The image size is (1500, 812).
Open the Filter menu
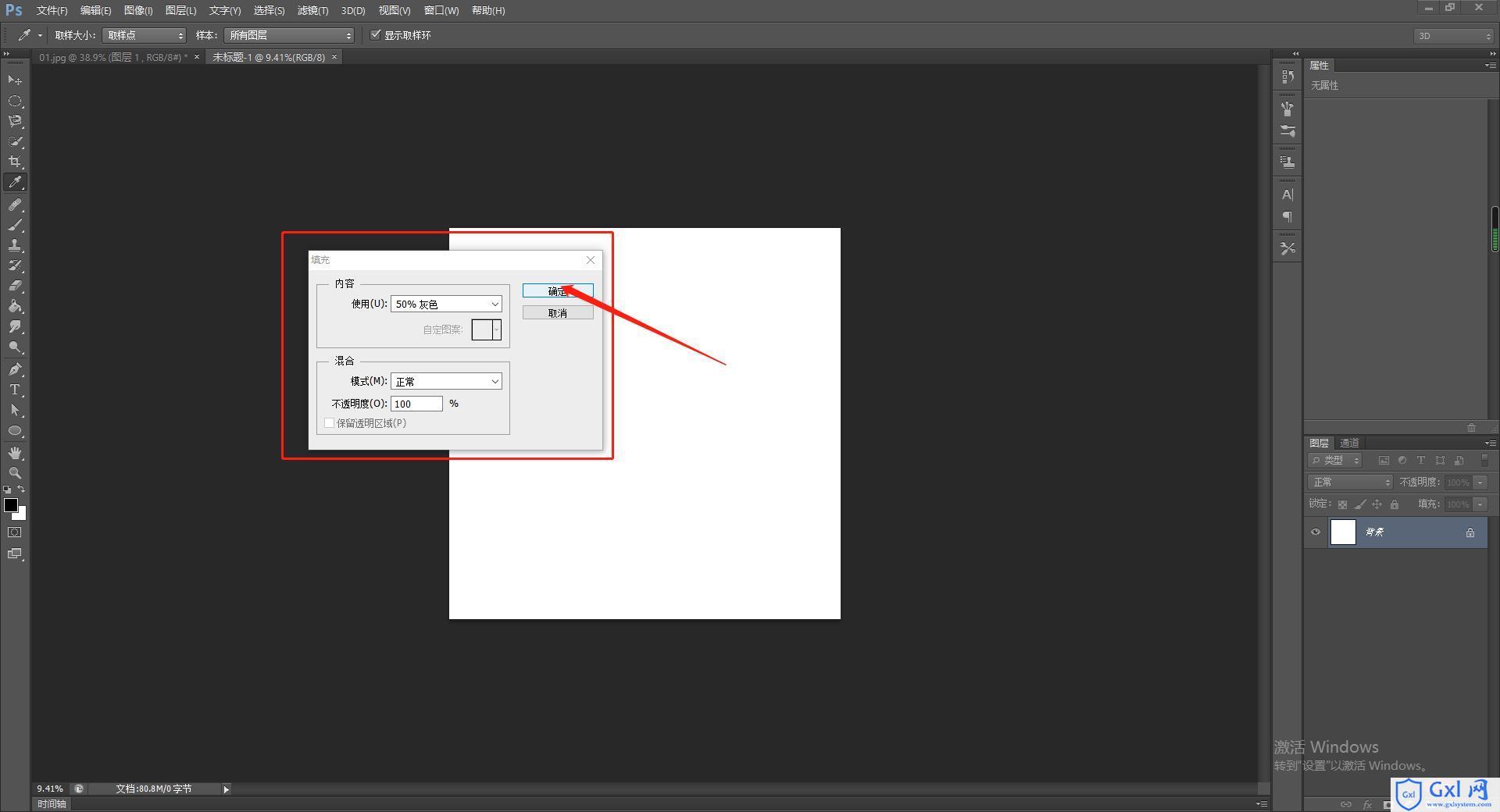[312, 10]
